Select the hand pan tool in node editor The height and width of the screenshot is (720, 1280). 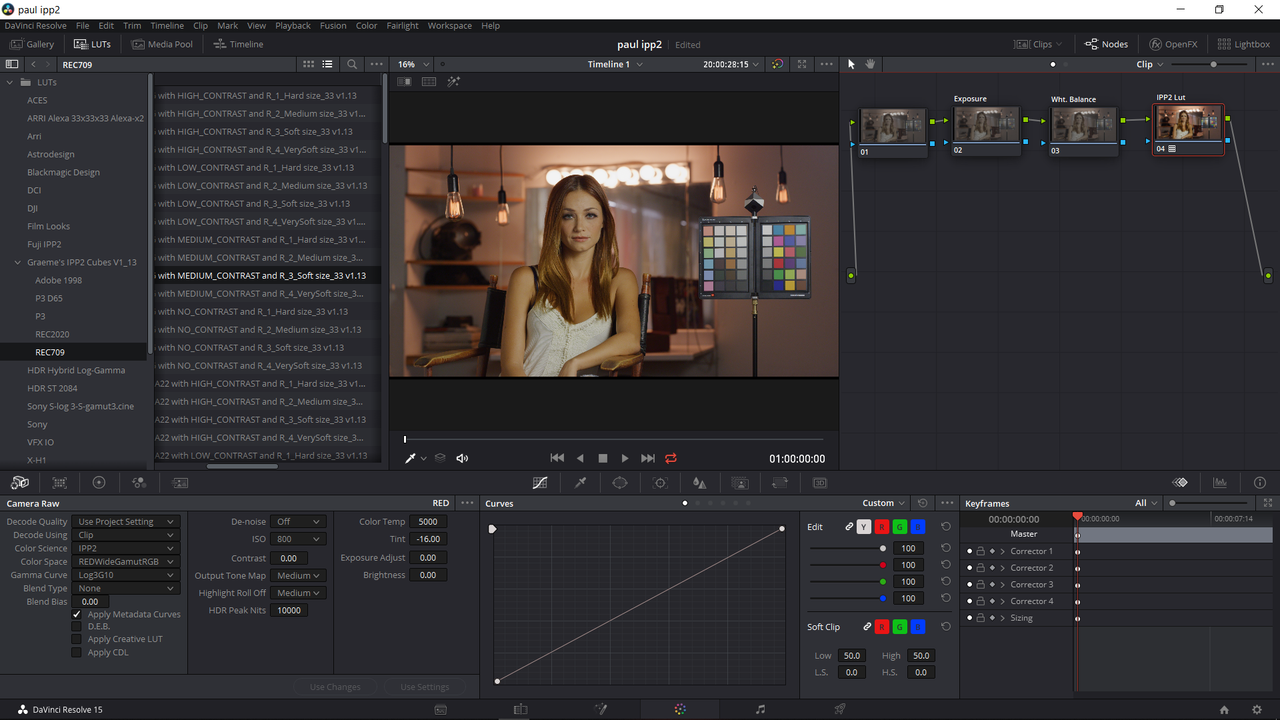click(871, 64)
